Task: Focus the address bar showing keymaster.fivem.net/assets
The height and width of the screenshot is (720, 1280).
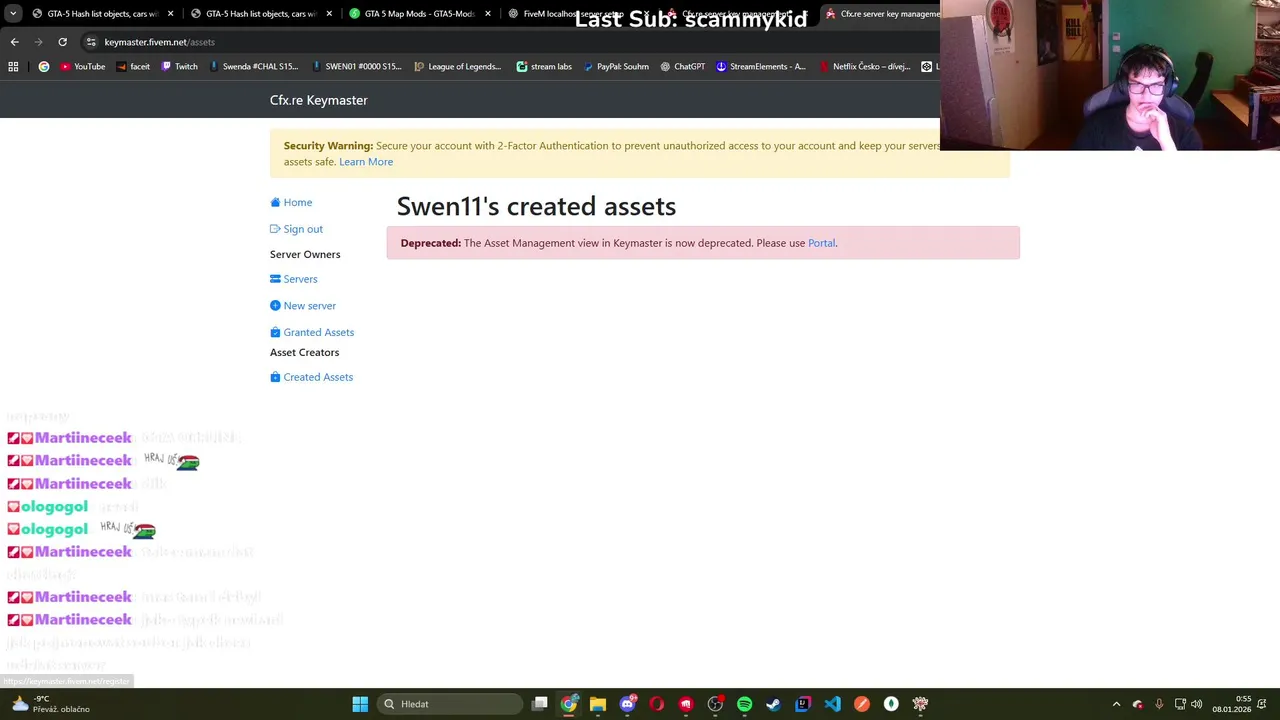Action: (x=500, y=42)
